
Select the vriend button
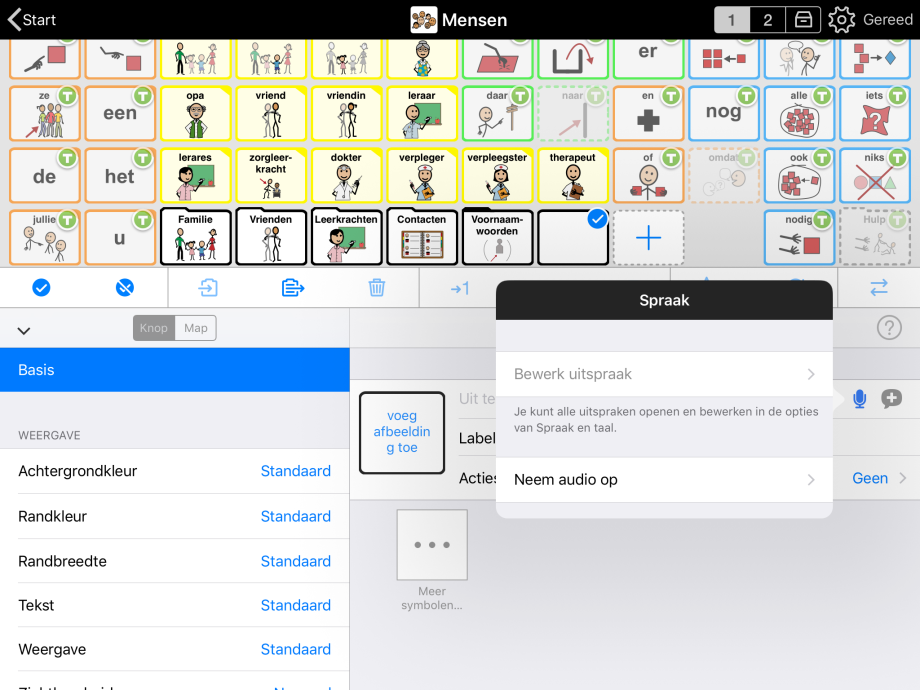[x=271, y=113]
